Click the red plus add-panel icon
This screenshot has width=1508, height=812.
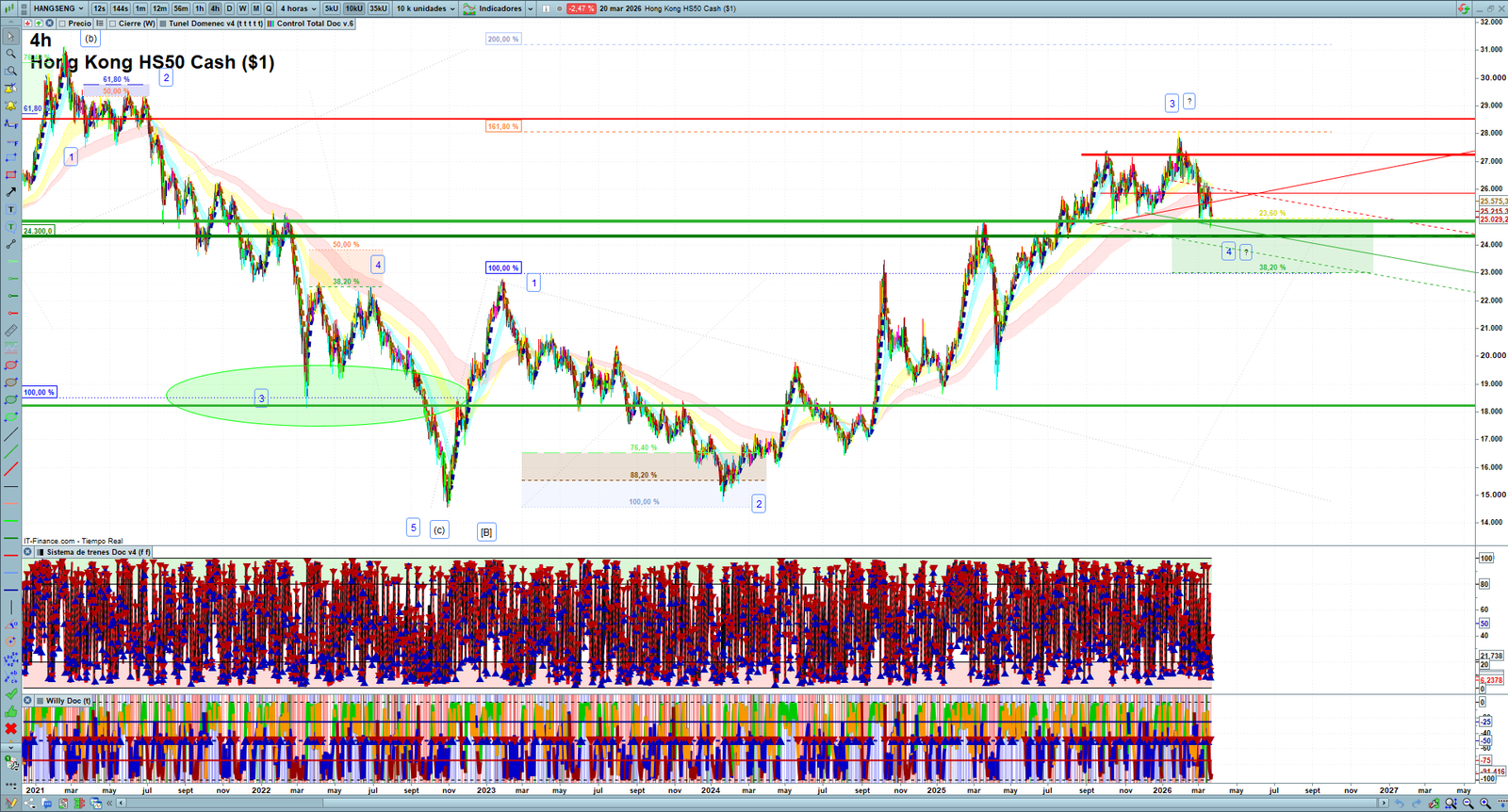pyautogui.click(x=28, y=24)
